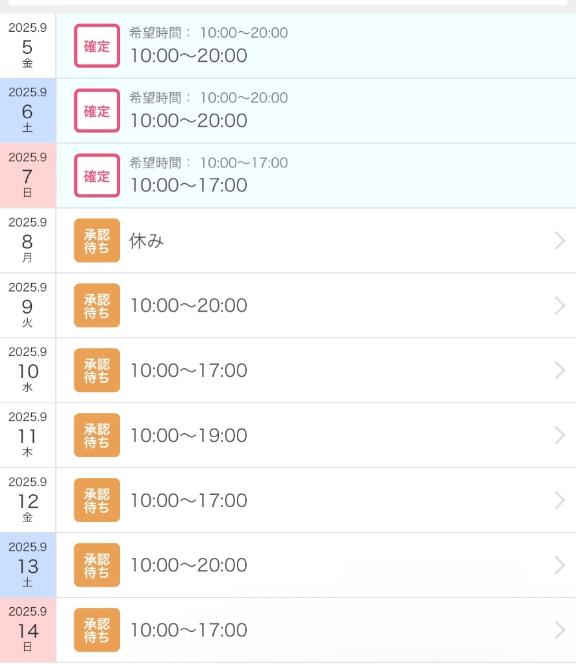Screen dimensions: 576x664
Task: Click the 確定 badge for September 5
Action: [x=97, y=46]
